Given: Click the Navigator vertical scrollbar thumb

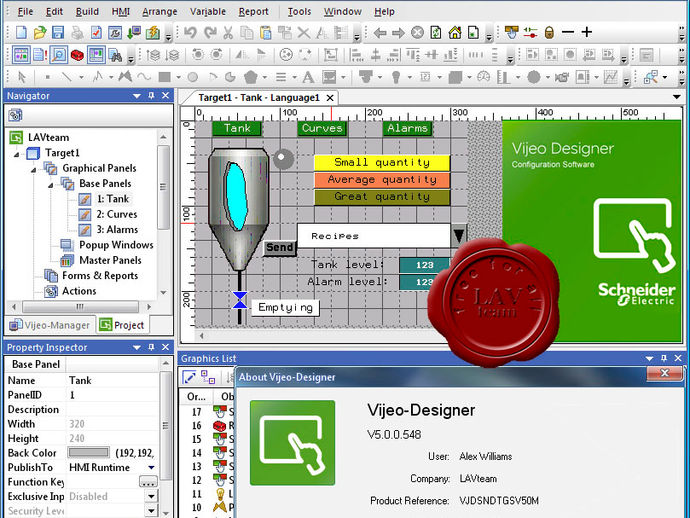Looking at the screenshot, I should coord(163,187).
